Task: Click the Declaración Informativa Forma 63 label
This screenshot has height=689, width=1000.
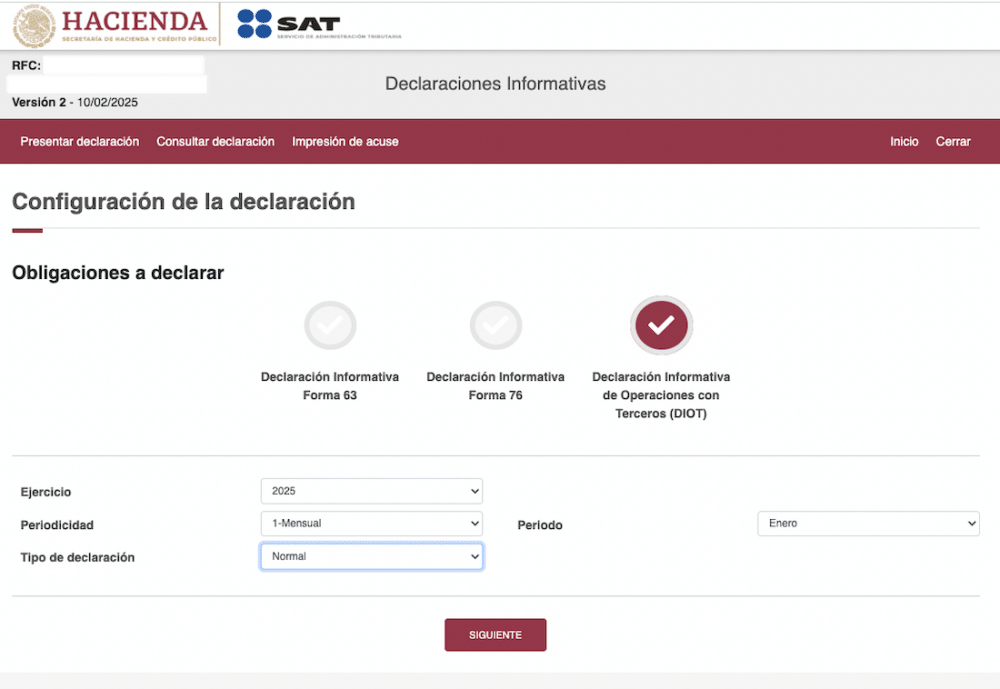Action: (330, 386)
